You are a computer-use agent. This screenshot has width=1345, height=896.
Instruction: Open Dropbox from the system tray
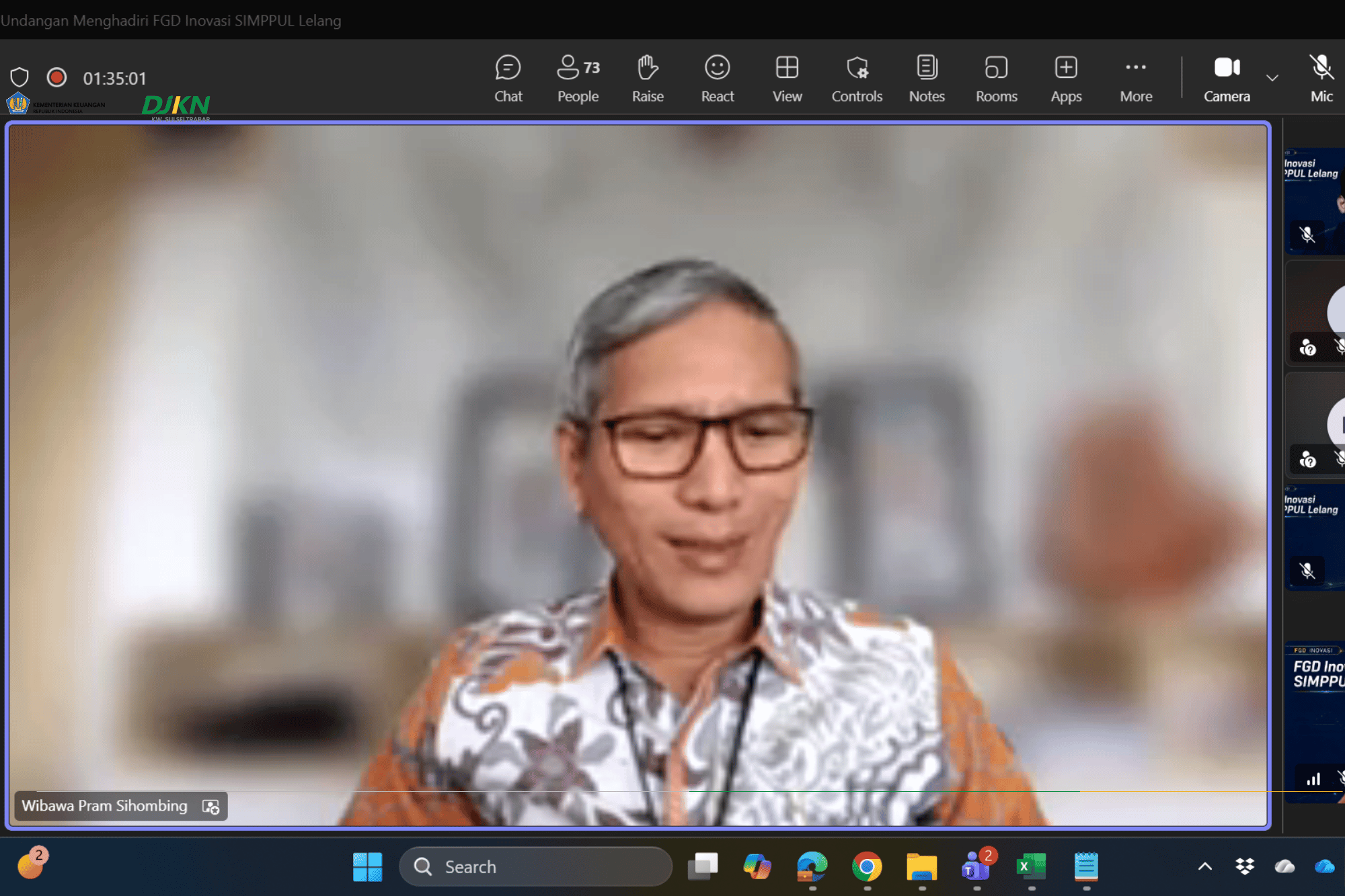1245,866
